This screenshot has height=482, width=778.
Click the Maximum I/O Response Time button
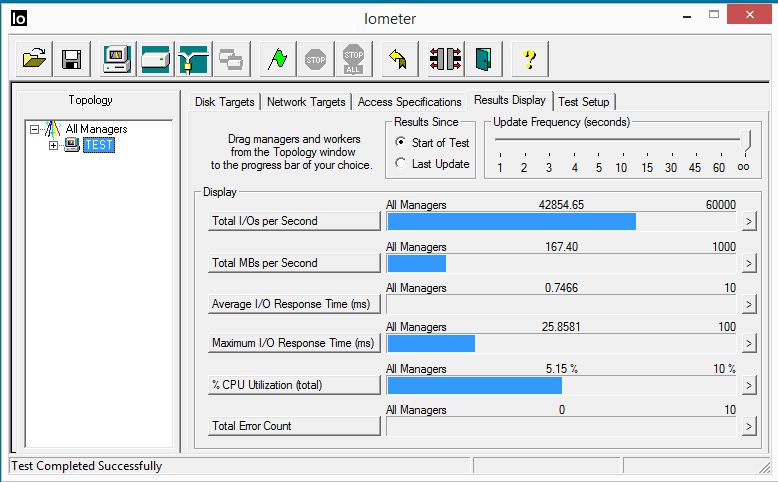[294, 344]
